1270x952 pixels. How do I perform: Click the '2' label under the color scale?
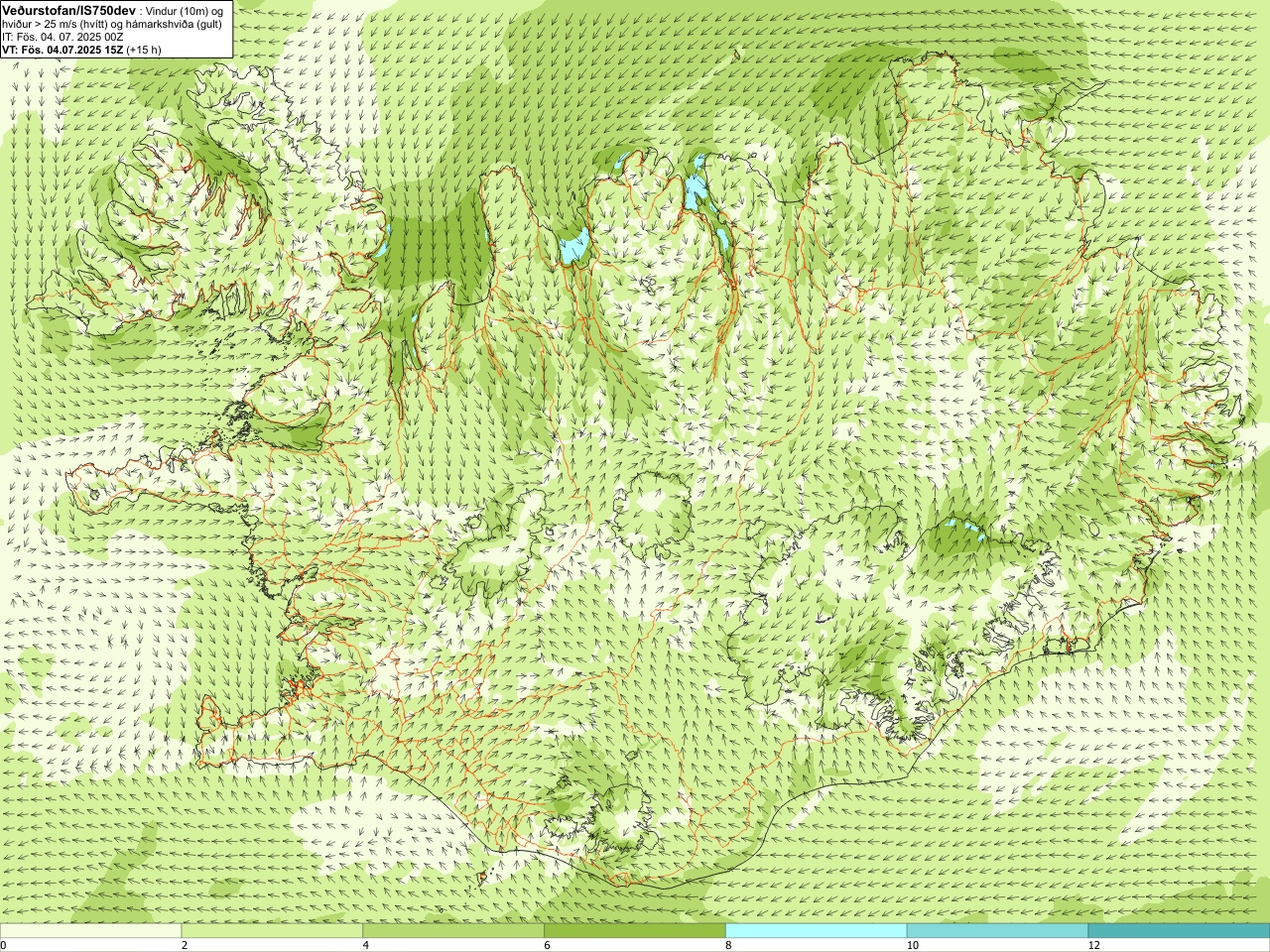(185, 945)
